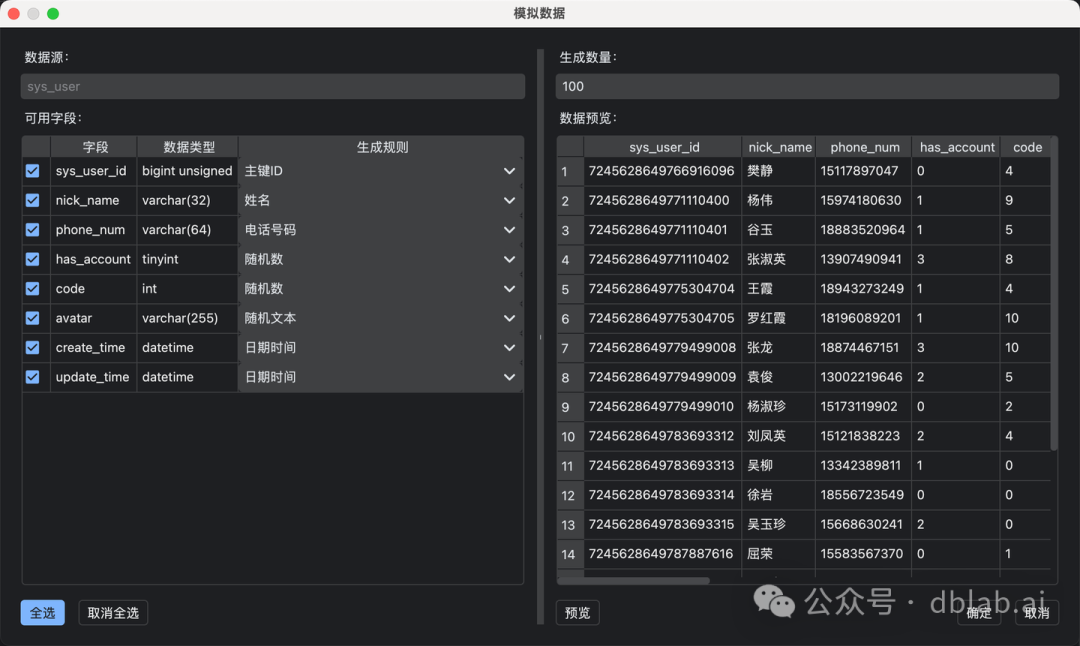Toggle the update_time field checkbox
The image size is (1080, 646).
32,376
